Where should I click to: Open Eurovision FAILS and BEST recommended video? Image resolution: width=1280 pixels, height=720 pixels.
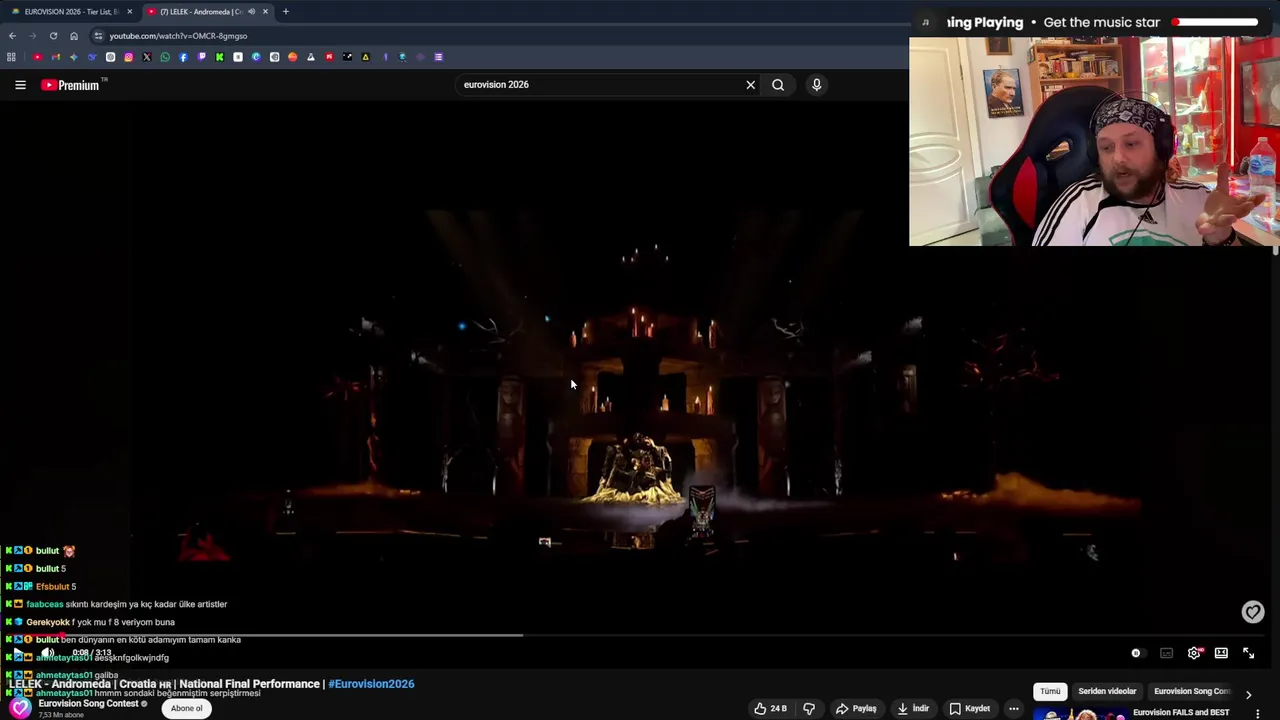tap(1181, 713)
